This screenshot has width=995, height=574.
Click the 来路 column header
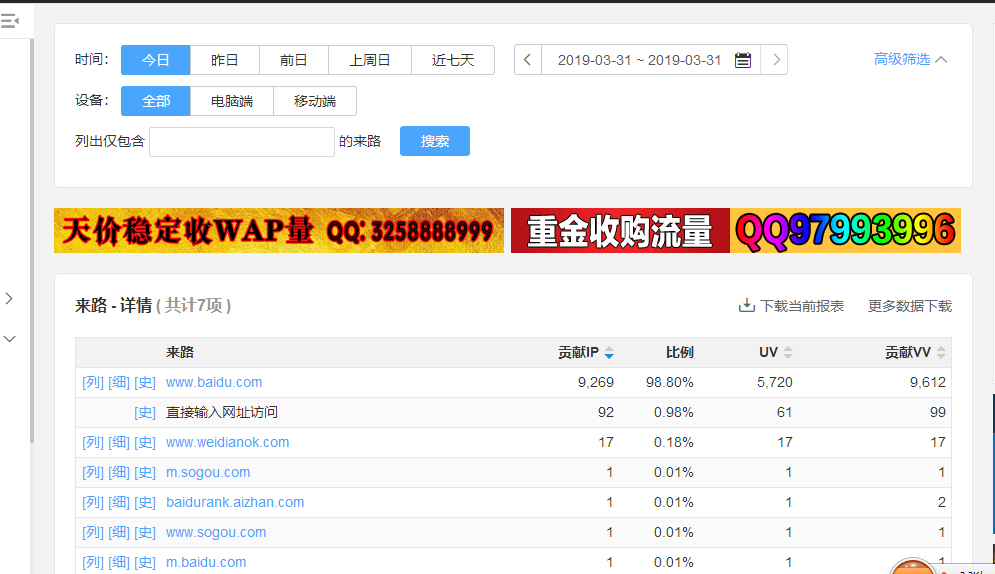point(180,353)
